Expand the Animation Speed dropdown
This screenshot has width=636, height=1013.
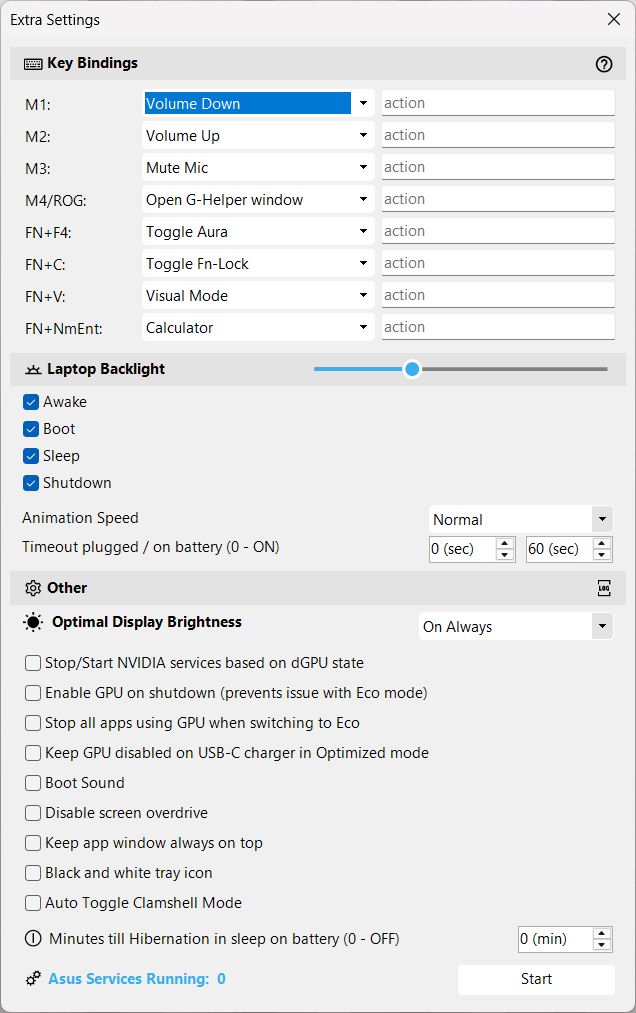point(601,520)
